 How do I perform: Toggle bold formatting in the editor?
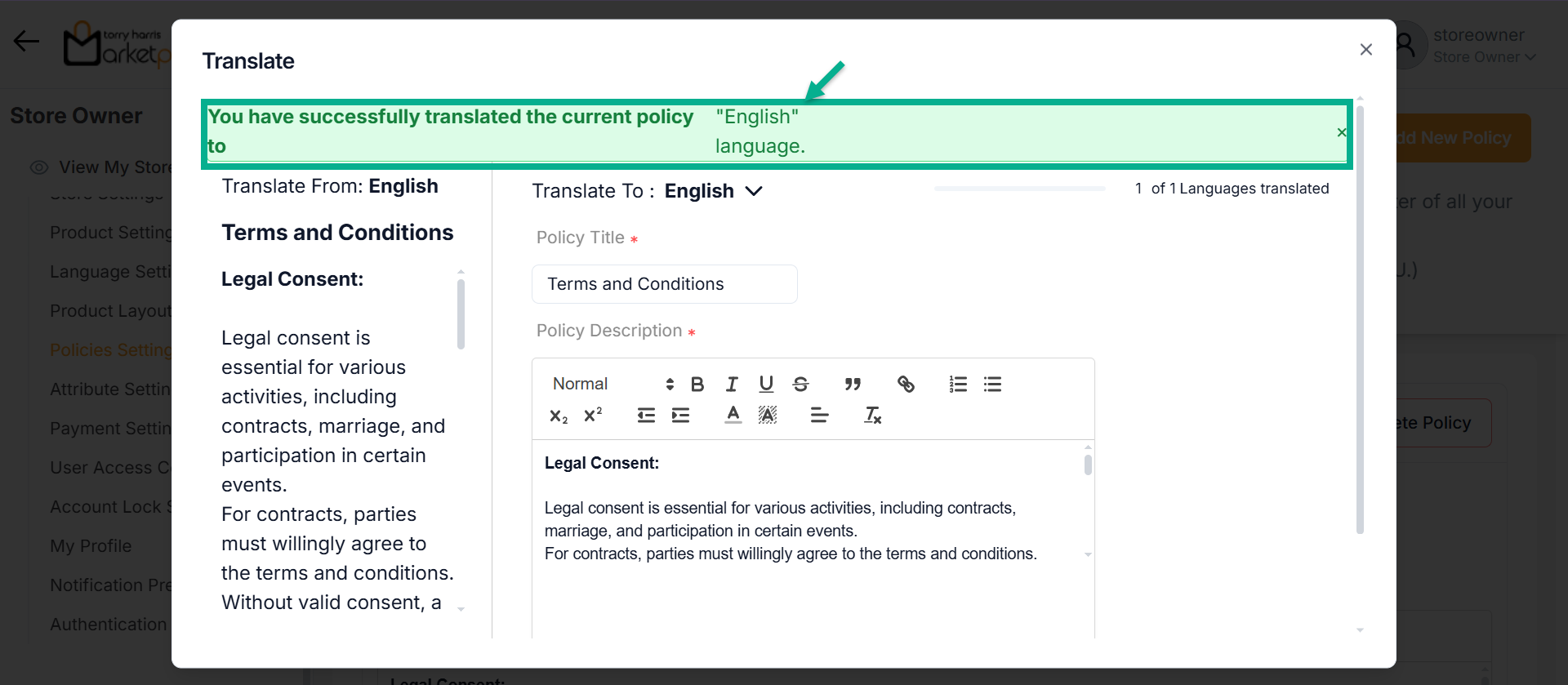[x=697, y=385]
